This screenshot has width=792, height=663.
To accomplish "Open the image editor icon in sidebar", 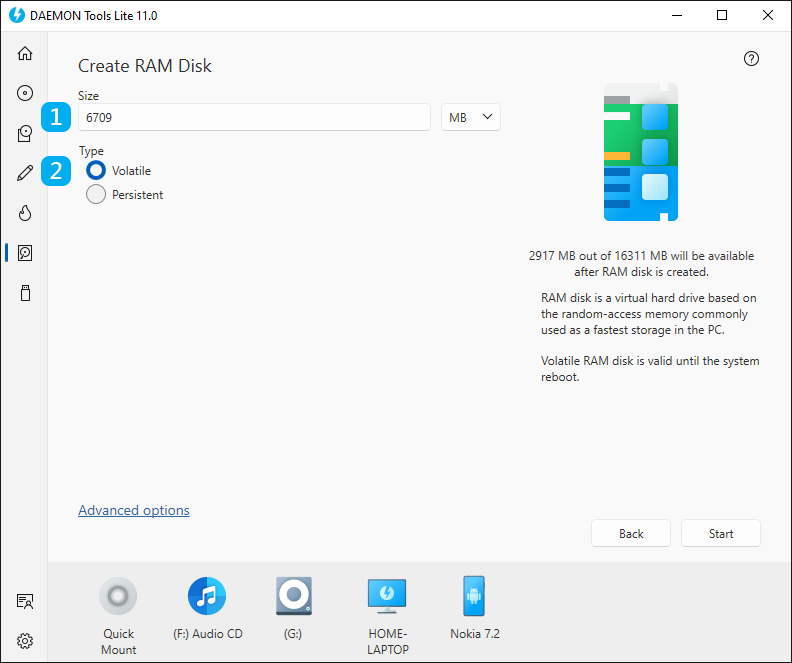I will (25, 133).
